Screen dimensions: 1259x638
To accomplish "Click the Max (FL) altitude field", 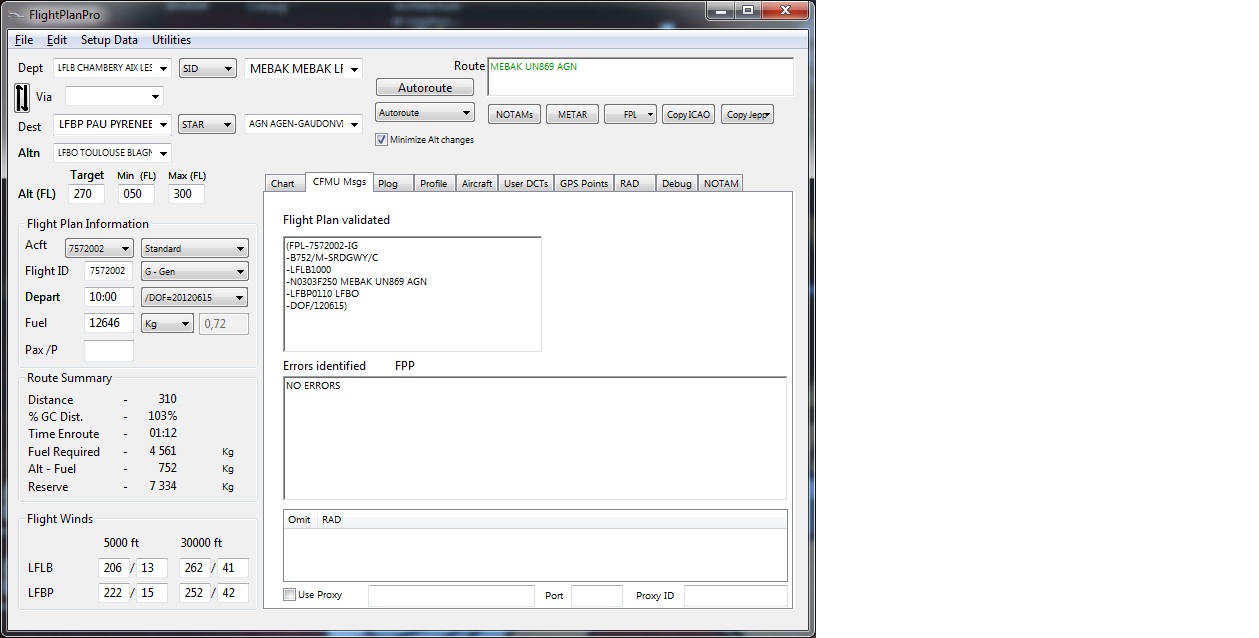I will pos(186,194).
